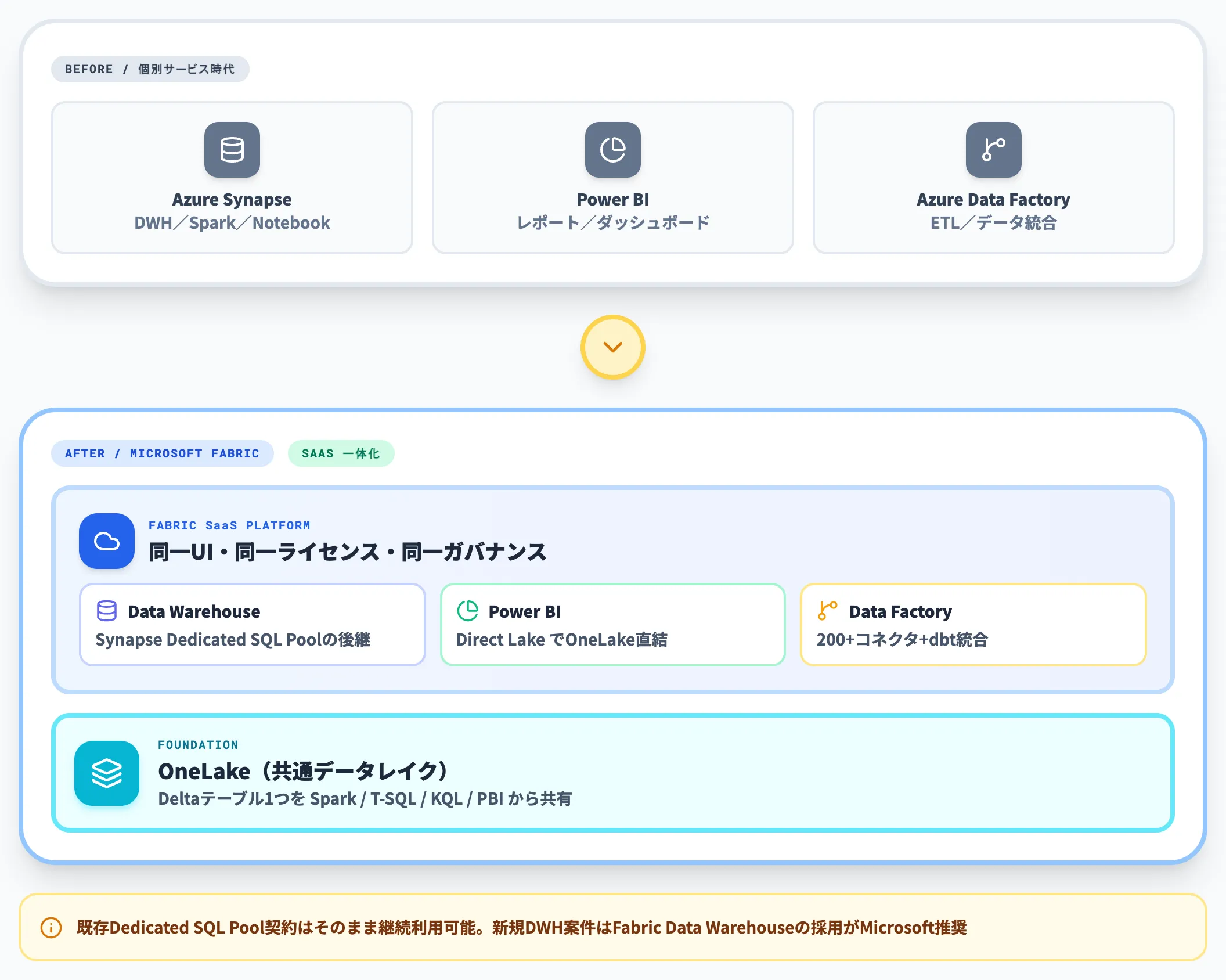The width and height of the screenshot is (1226, 980).
Task: Click the Data Warehouse database icon
Action: coord(107,611)
